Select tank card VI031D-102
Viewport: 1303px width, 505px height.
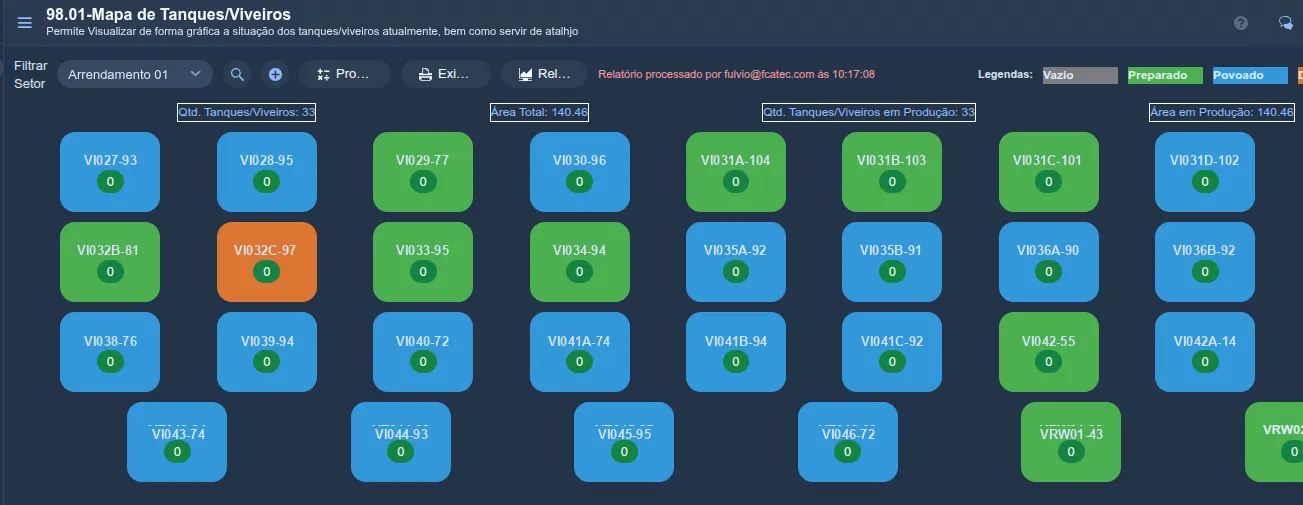pyautogui.click(x=1205, y=172)
